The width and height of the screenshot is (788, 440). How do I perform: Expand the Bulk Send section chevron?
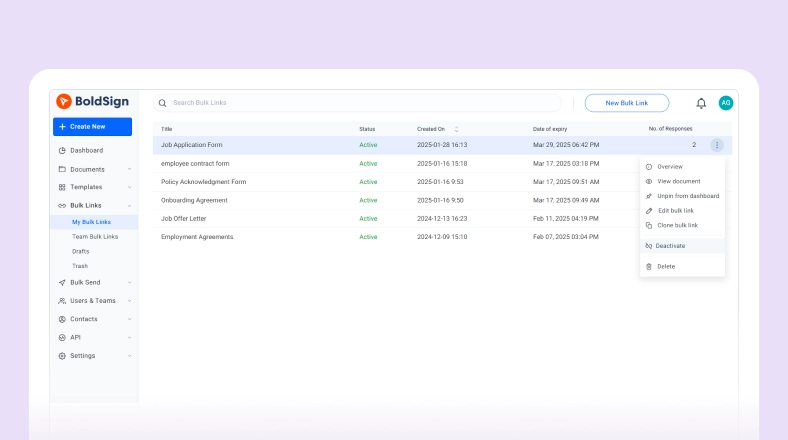click(x=129, y=282)
